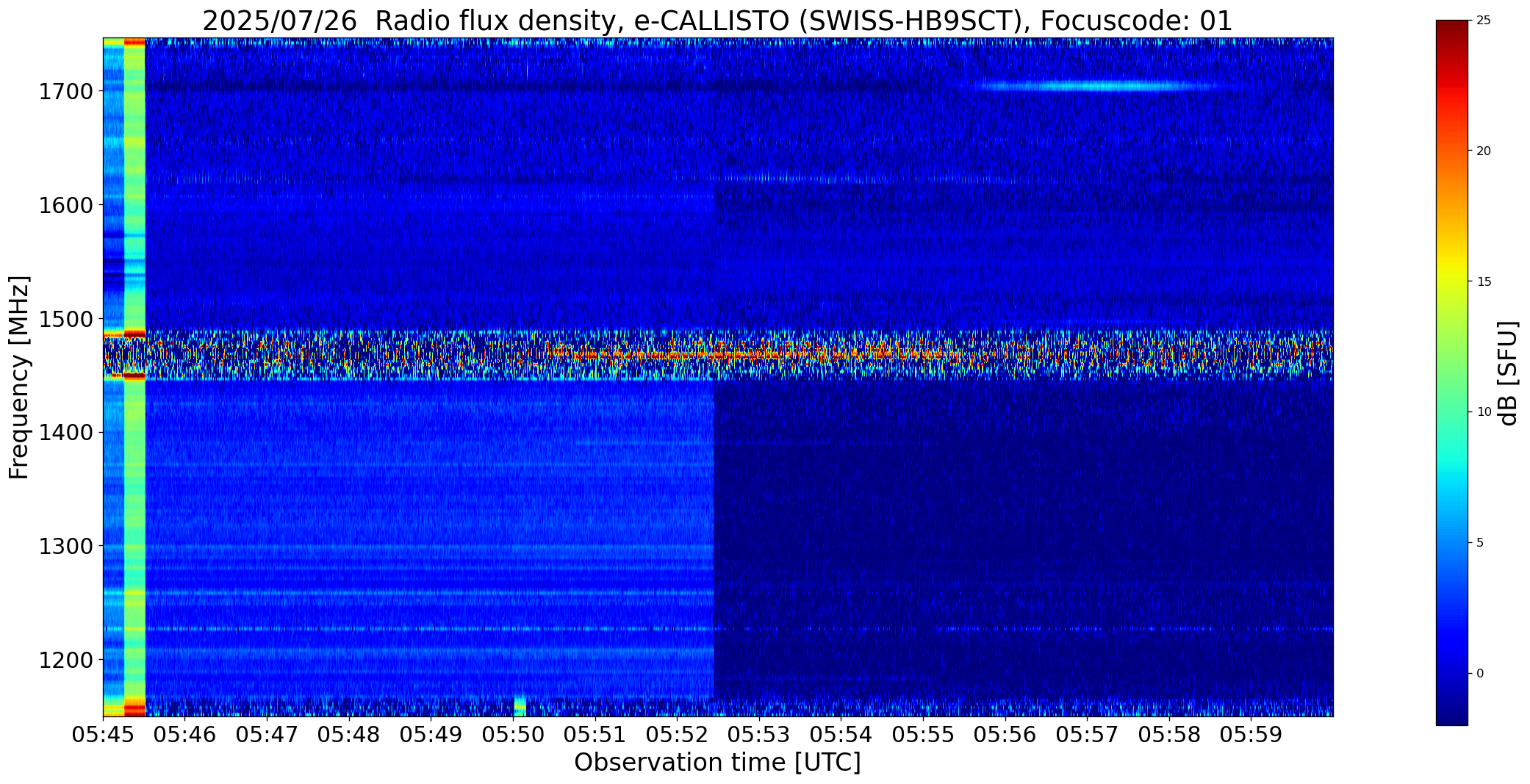Click the 1500 frequency tick label
Screen dimensions: 1530x784
click(65, 319)
